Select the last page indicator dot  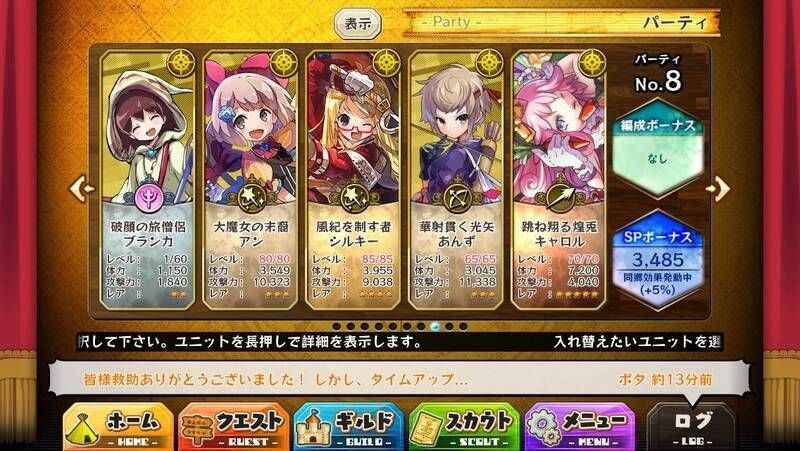[x=463, y=327]
